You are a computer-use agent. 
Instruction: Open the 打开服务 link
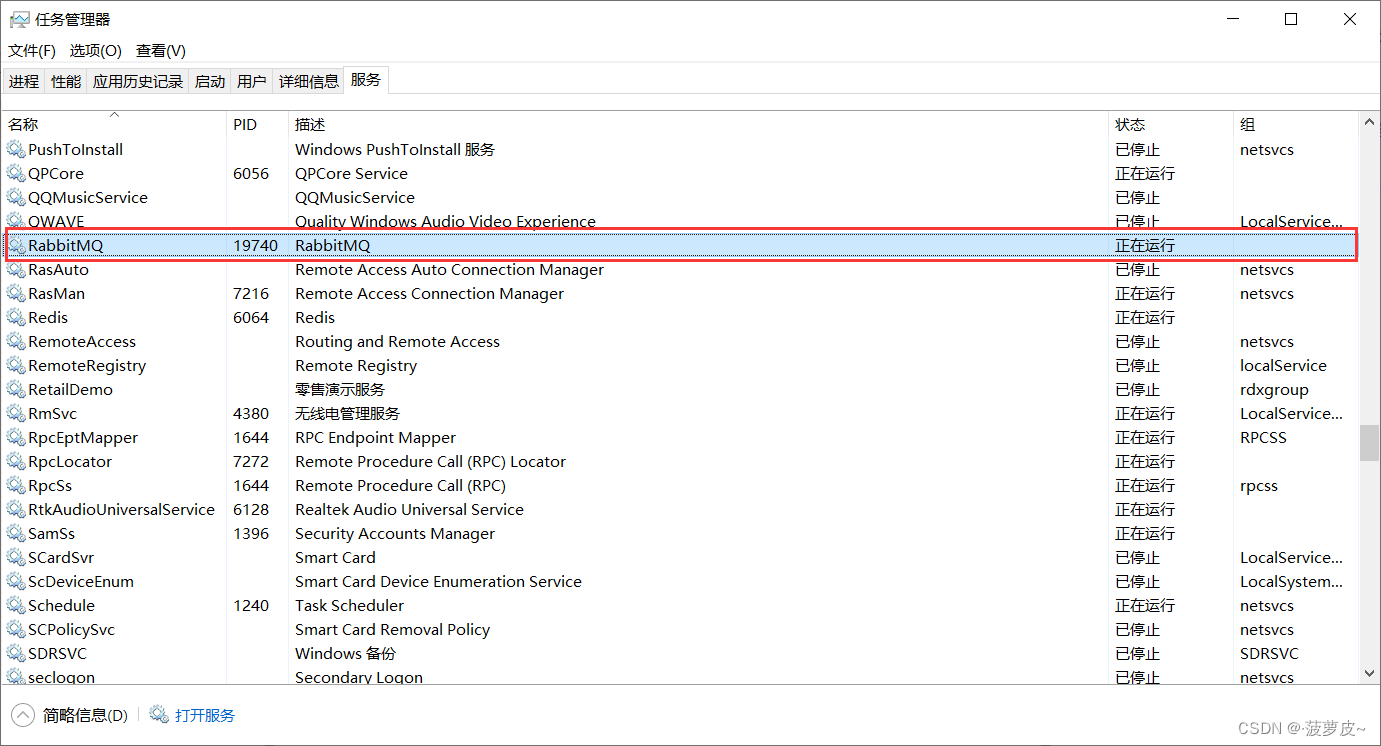tap(205, 715)
